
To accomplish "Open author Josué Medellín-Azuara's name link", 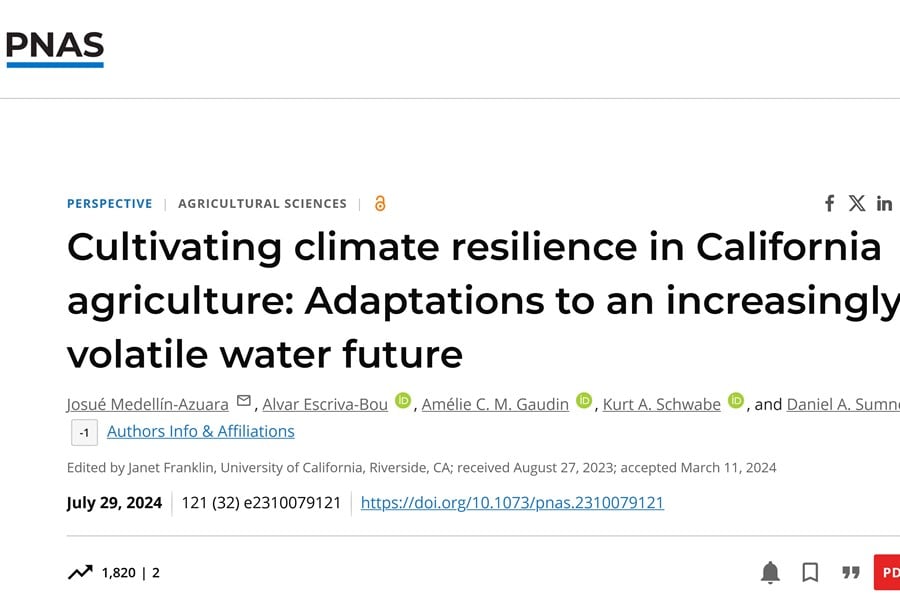I will [148, 404].
